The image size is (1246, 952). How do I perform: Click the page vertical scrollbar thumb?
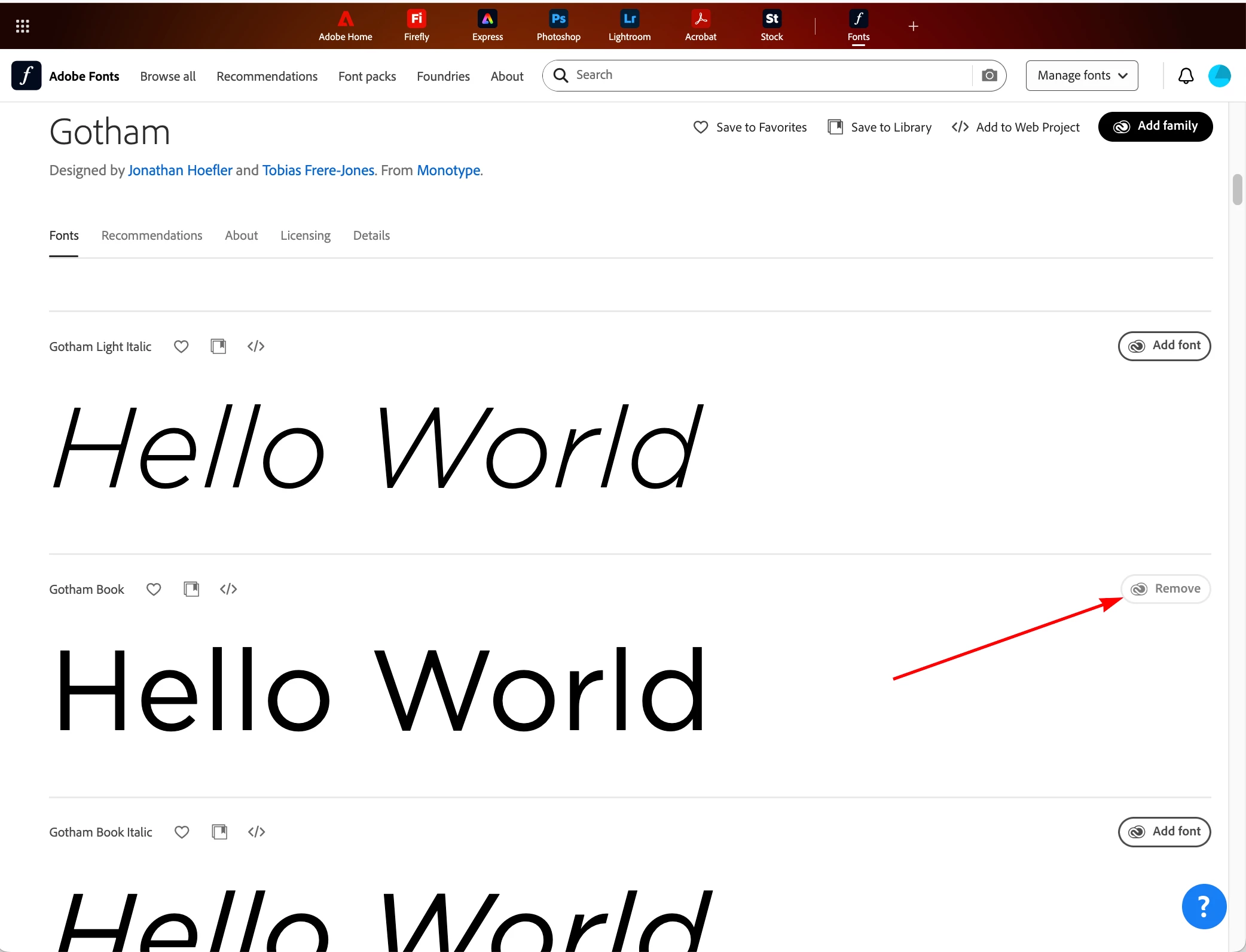[1238, 190]
